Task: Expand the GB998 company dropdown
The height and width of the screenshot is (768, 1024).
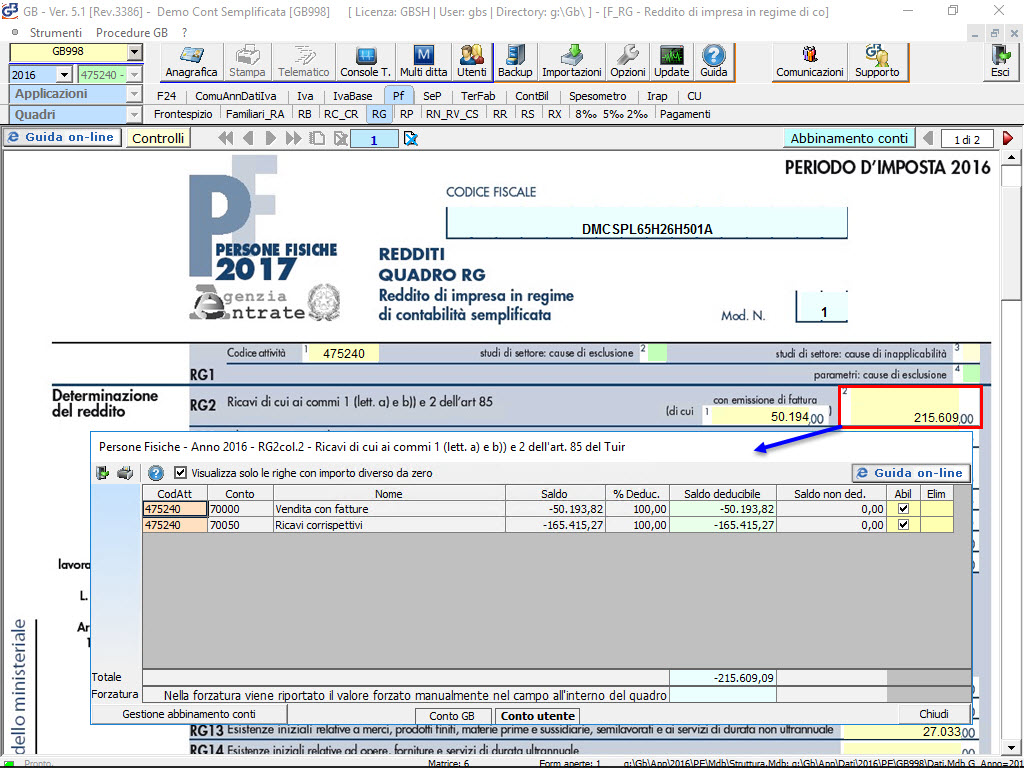Action: [135, 52]
